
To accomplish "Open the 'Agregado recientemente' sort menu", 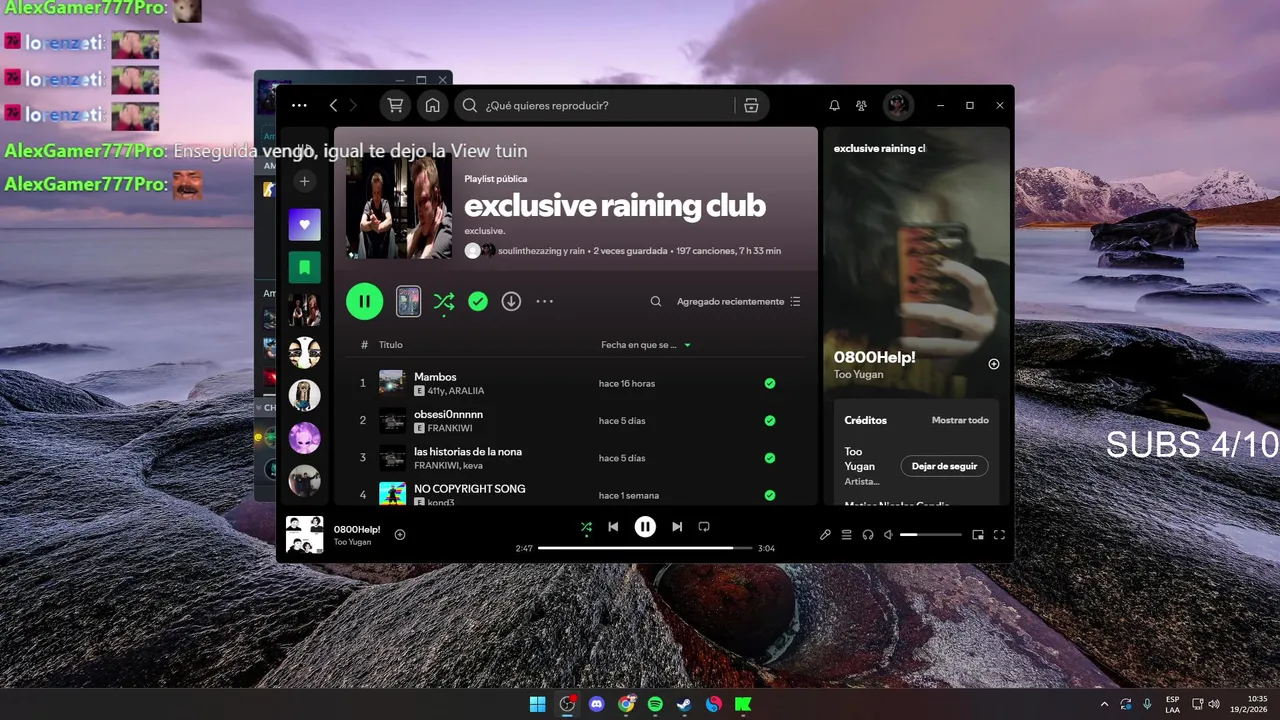I will 739,301.
